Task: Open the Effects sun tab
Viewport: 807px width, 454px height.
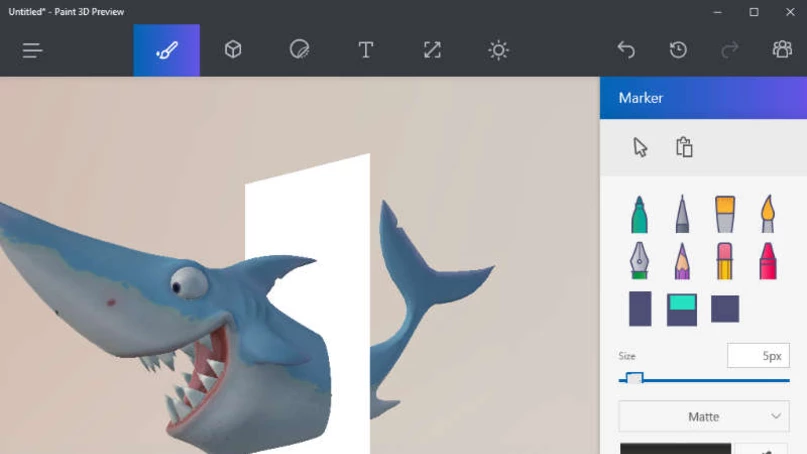Action: tap(498, 50)
